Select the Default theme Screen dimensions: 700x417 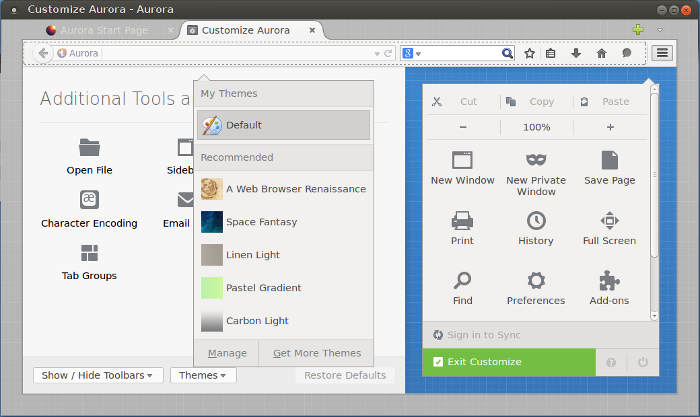click(283, 125)
